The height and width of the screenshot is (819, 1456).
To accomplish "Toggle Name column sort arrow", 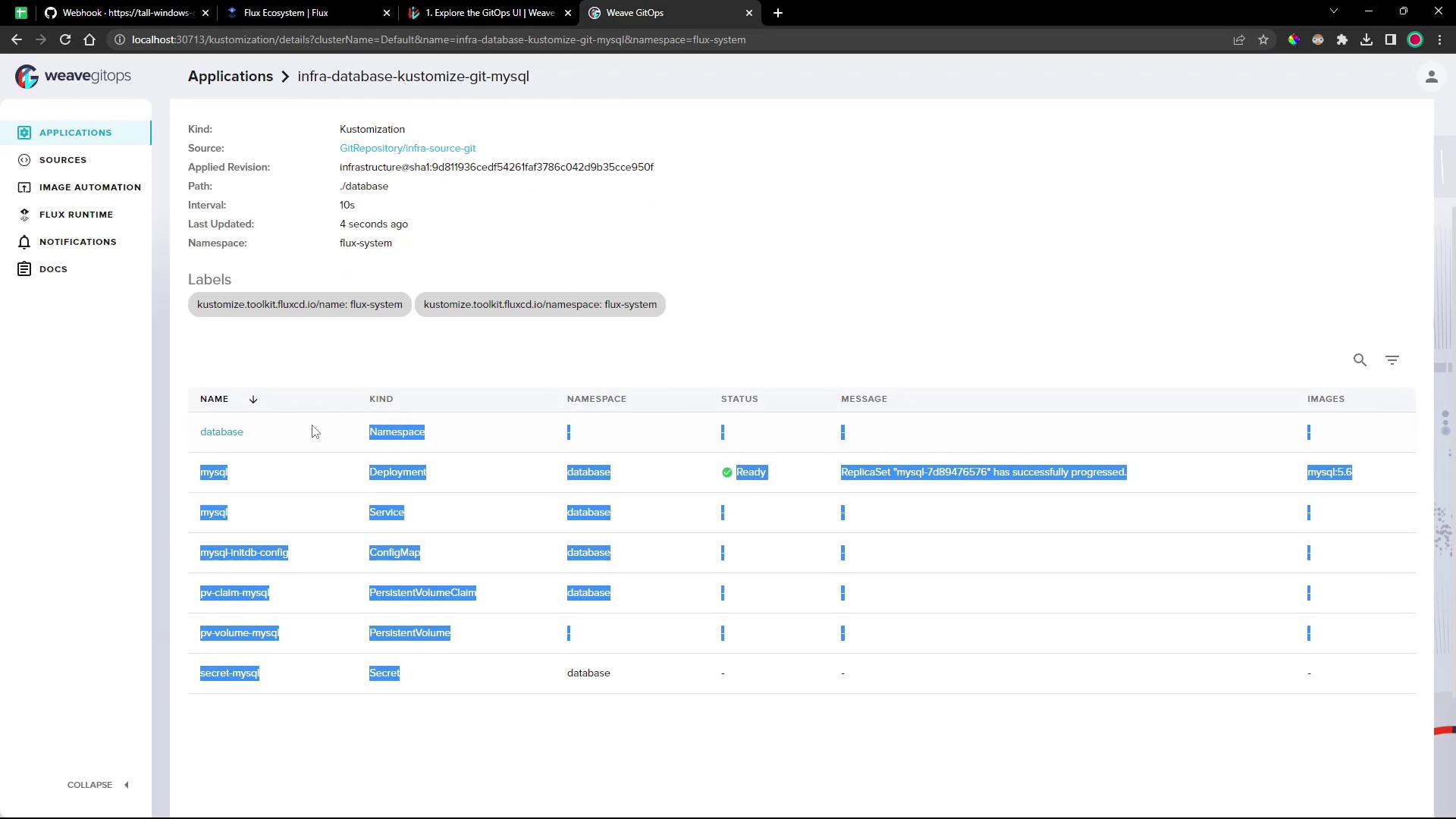I will [253, 399].
